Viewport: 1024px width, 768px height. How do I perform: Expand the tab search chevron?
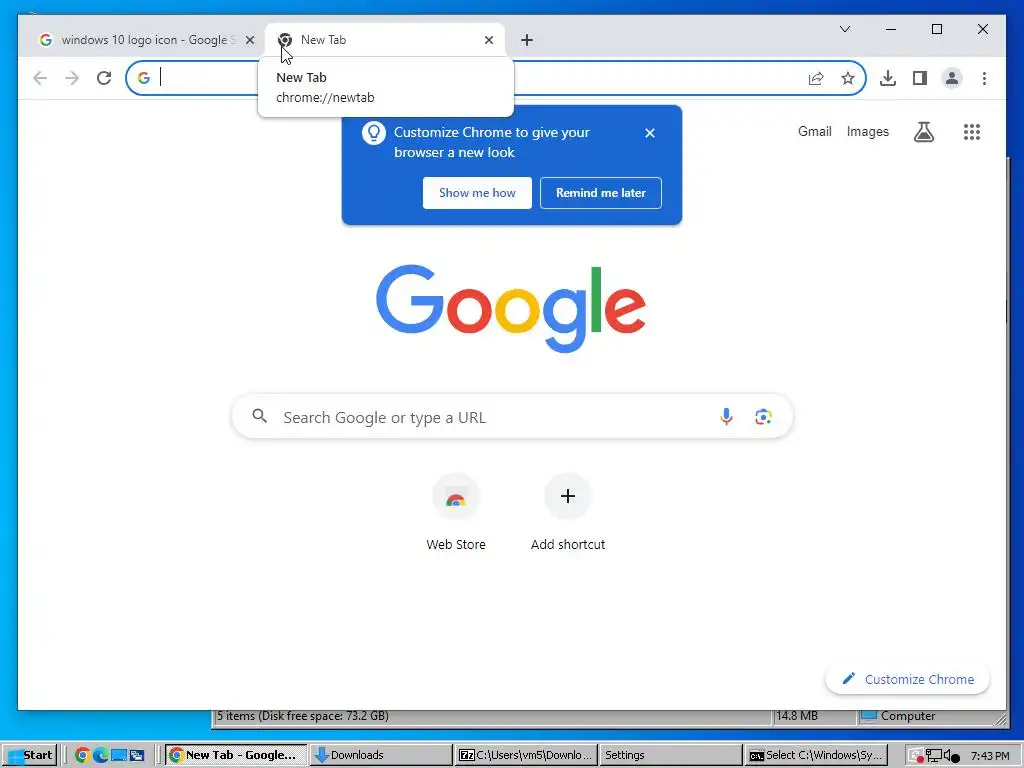[x=844, y=29]
